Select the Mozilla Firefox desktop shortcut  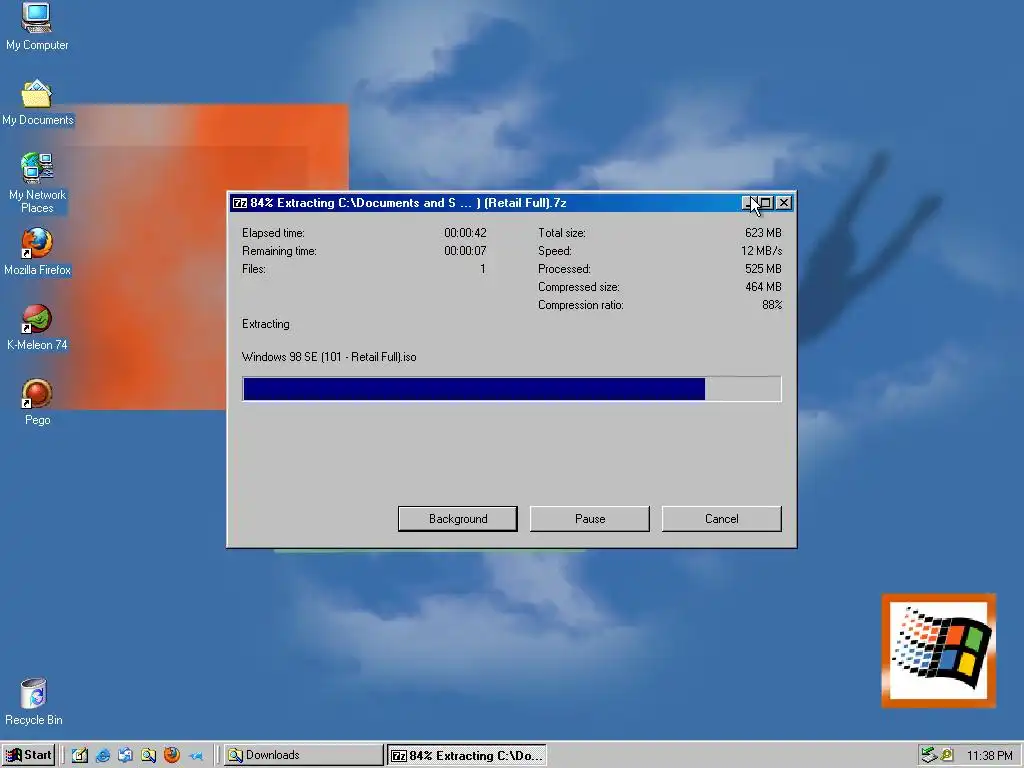click(37, 251)
